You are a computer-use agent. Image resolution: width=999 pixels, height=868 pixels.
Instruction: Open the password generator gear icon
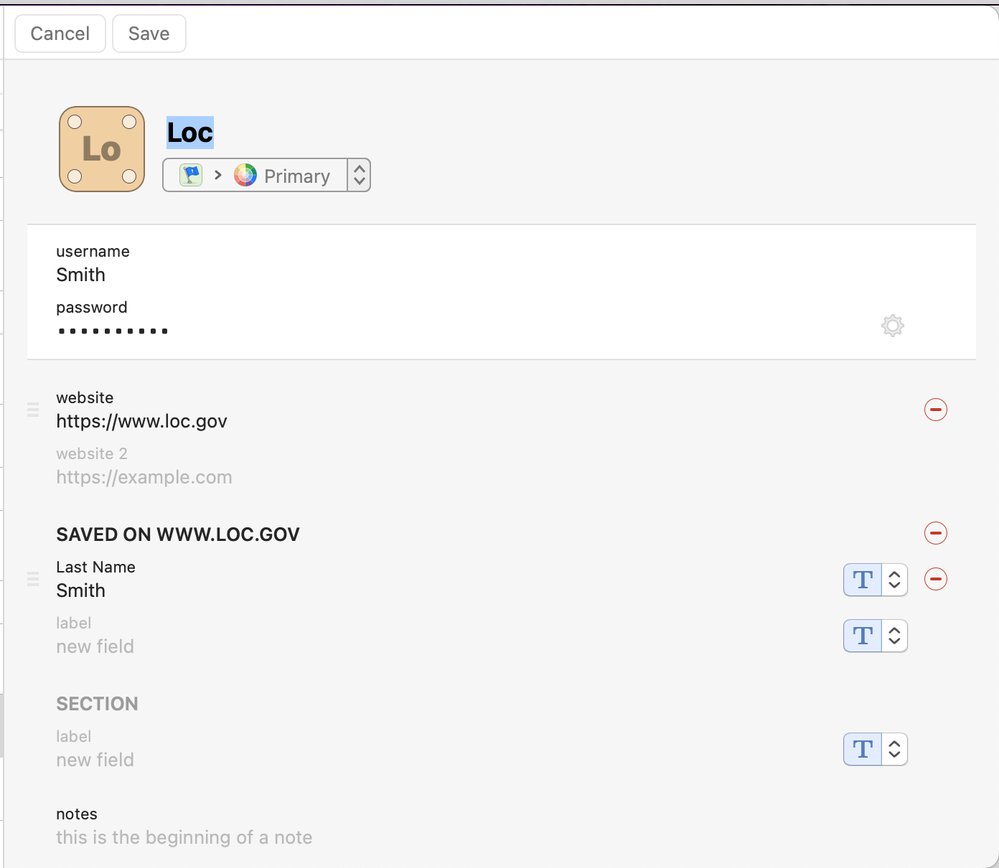pos(892,326)
